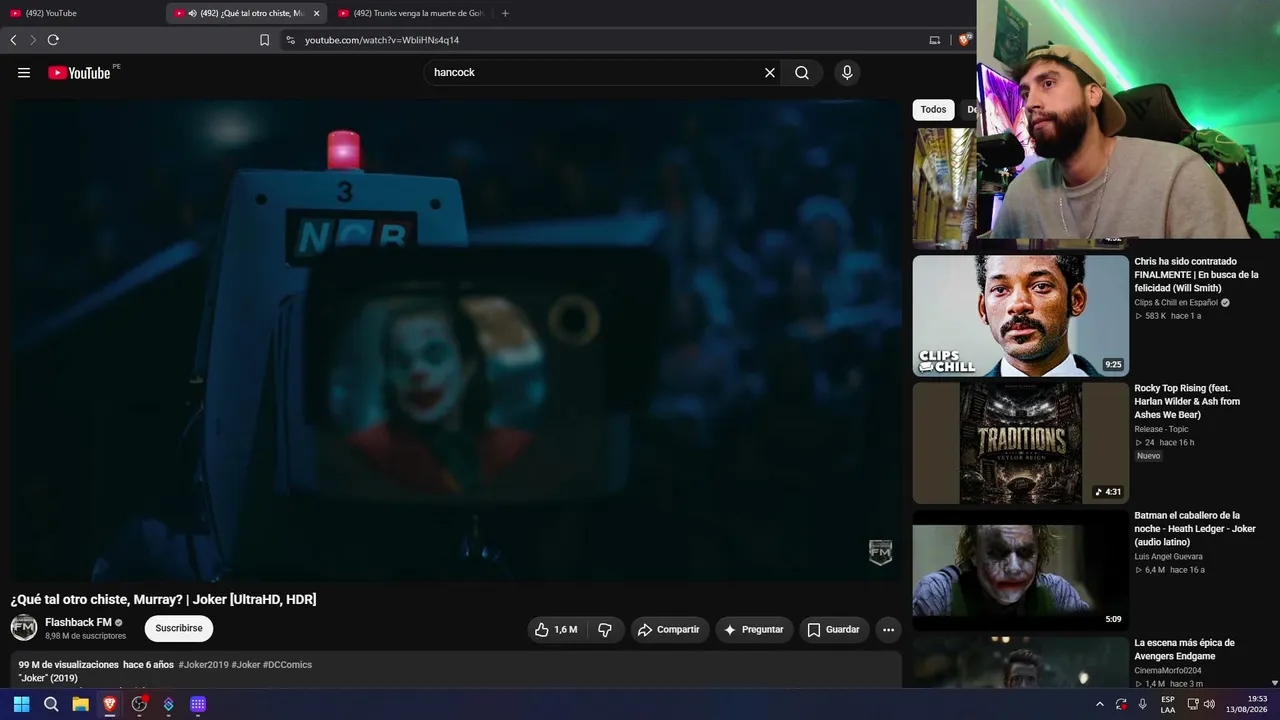Go back to the previous page

[13, 40]
